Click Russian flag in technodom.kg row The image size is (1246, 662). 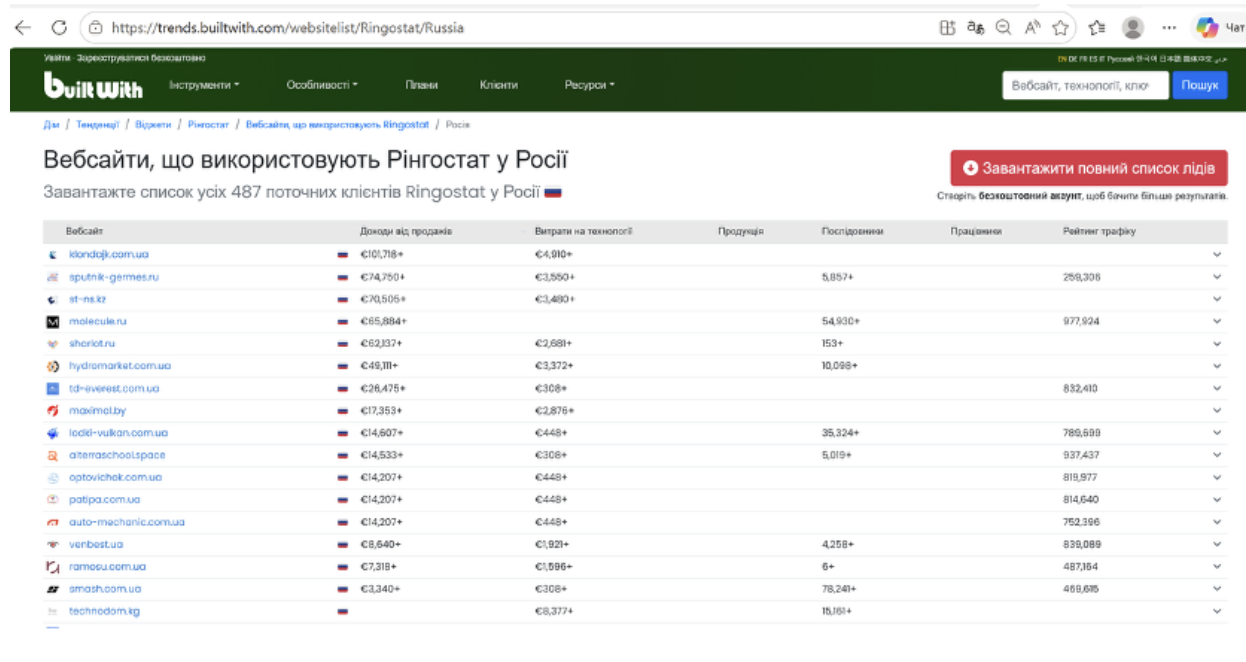[x=343, y=611]
